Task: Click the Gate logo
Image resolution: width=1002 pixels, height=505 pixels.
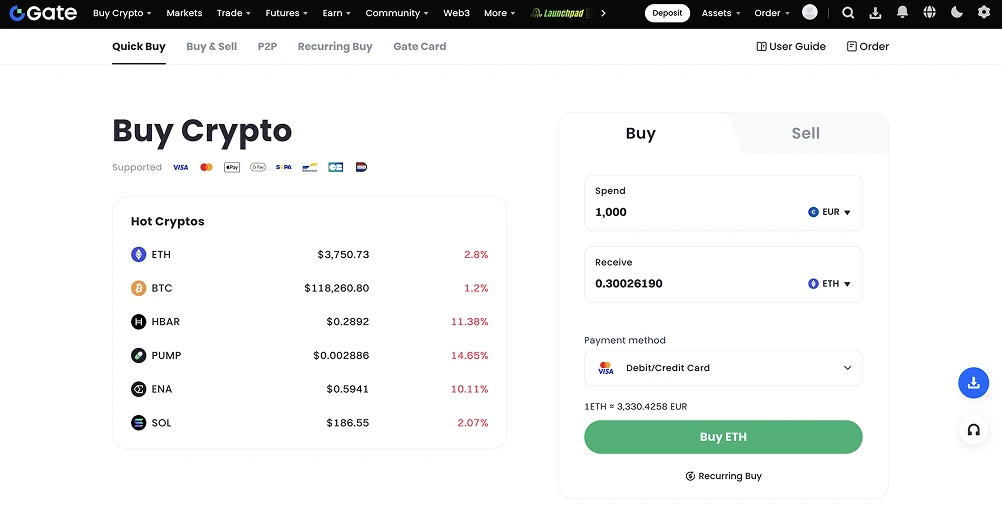Action: coord(43,13)
